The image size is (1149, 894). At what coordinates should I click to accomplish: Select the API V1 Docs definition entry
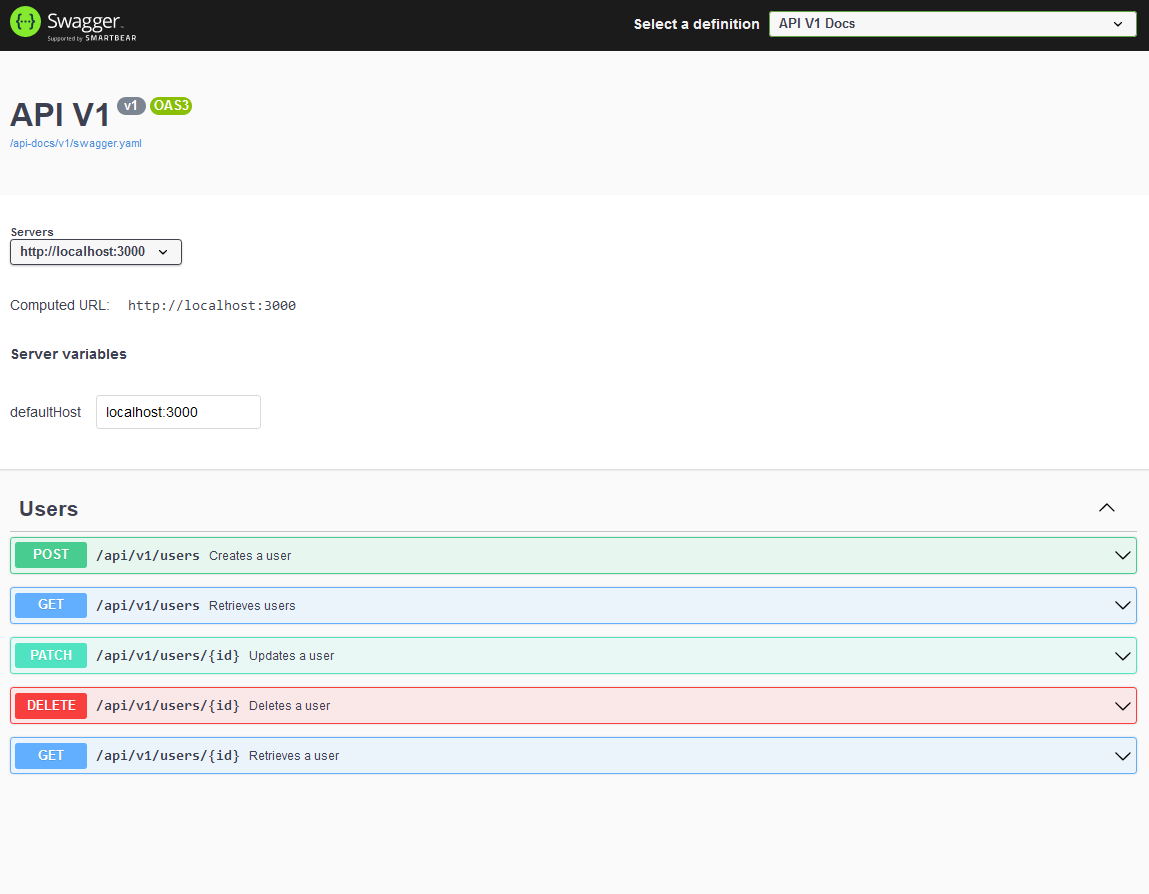point(951,23)
